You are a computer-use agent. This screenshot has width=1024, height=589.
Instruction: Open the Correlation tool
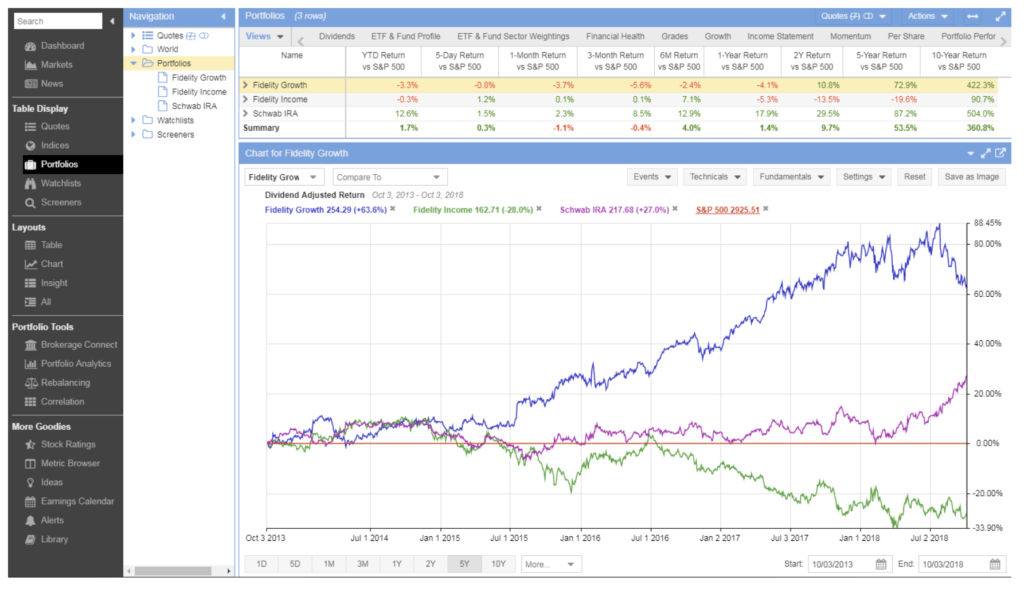click(x=54, y=401)
